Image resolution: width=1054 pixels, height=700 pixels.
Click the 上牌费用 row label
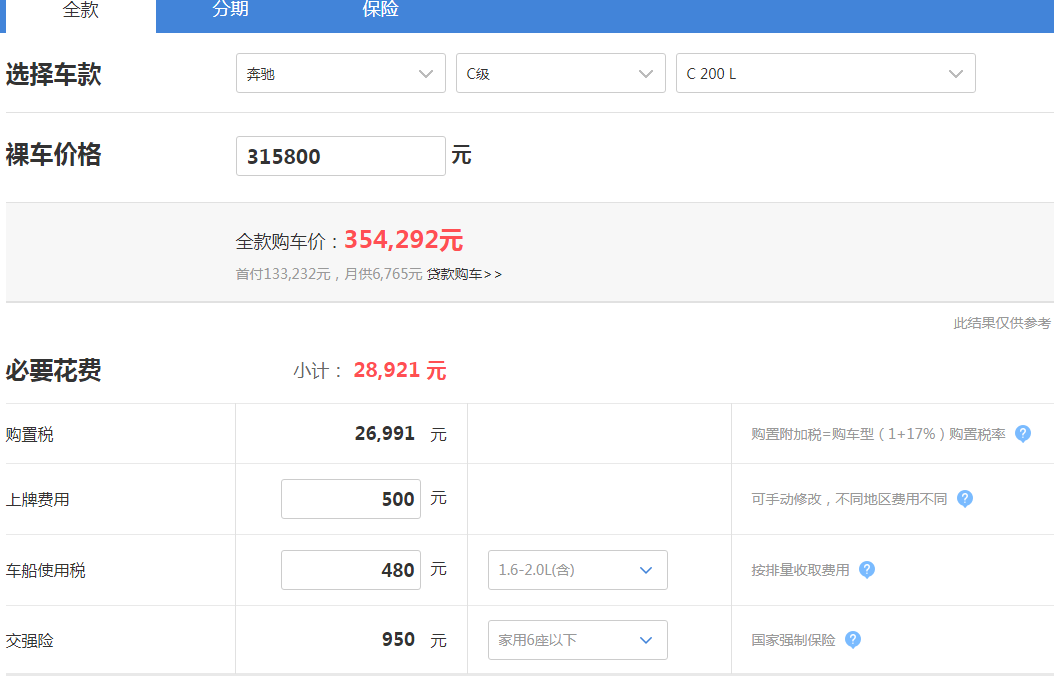point(38,500)
